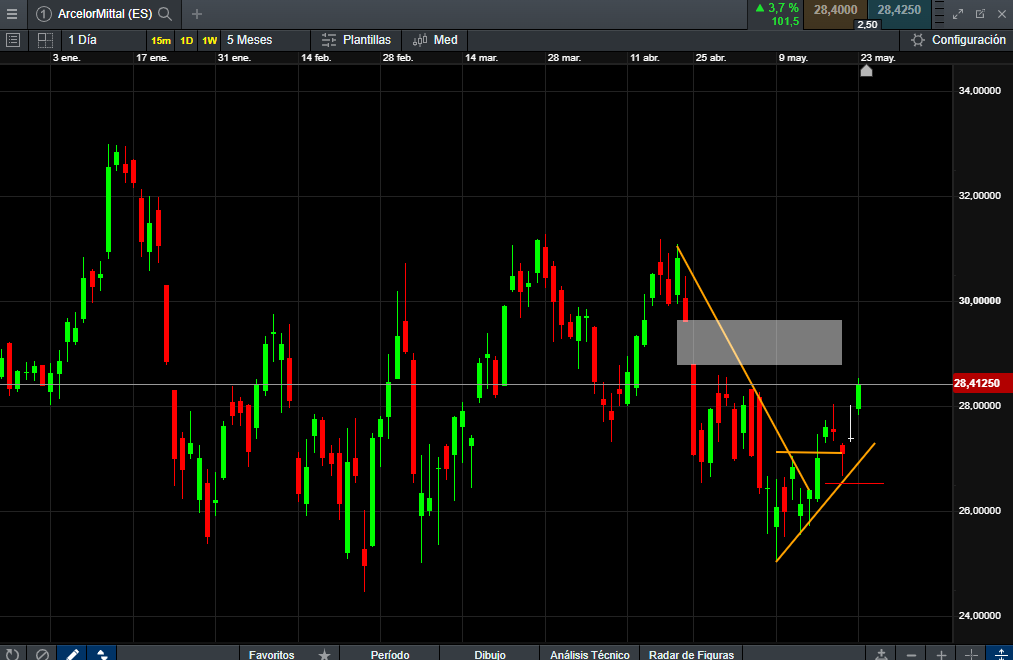Click the vertical scale icon beside minus

pos(881,654)
